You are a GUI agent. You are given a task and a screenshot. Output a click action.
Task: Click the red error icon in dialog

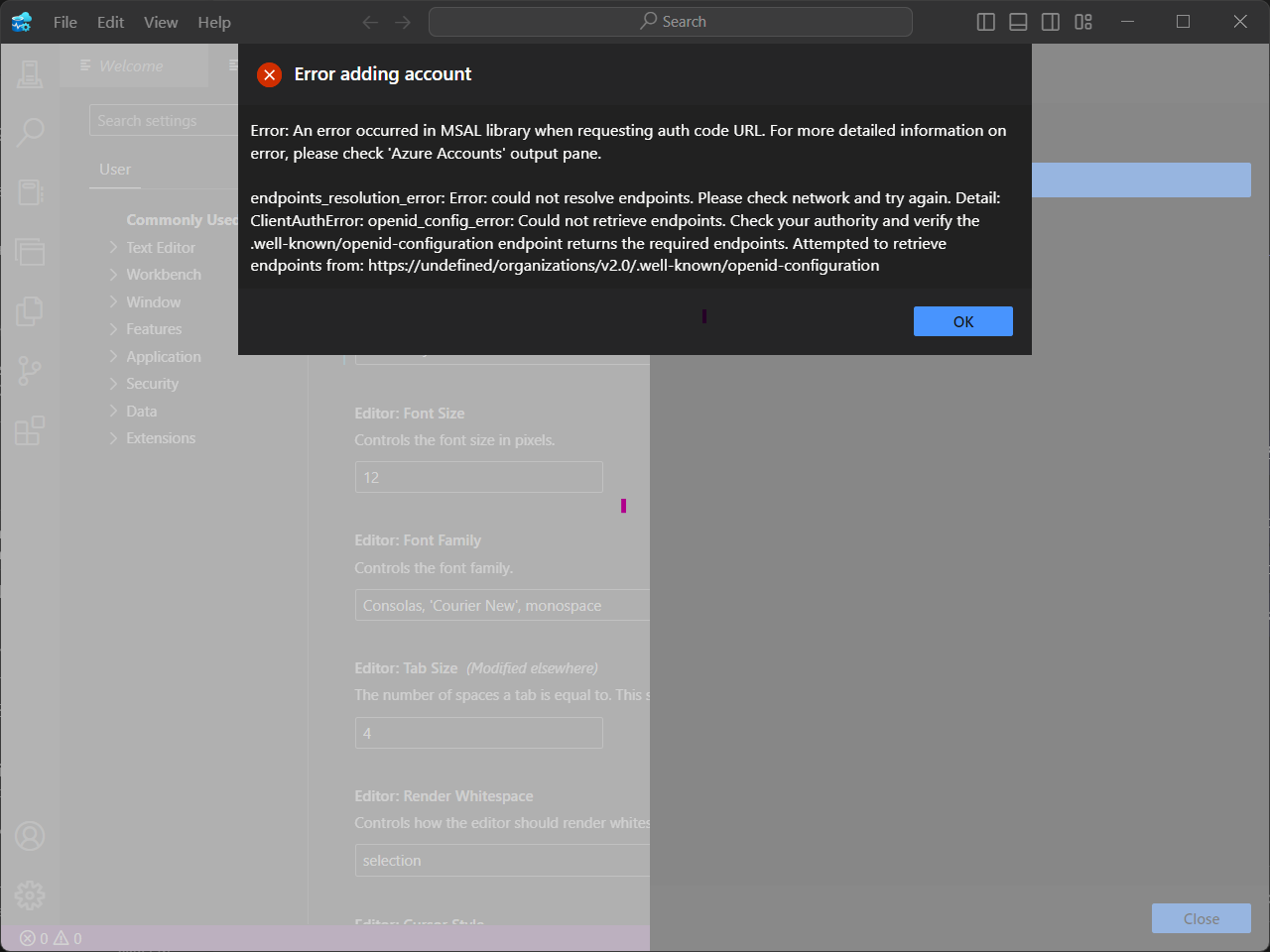(x=269, y=74)
